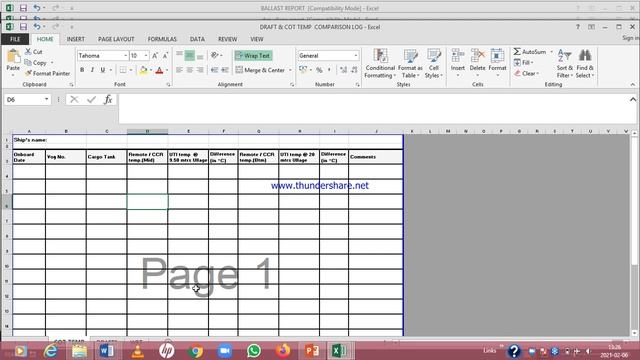Open the Orientation text rotation tool

(x=215, y=56)
